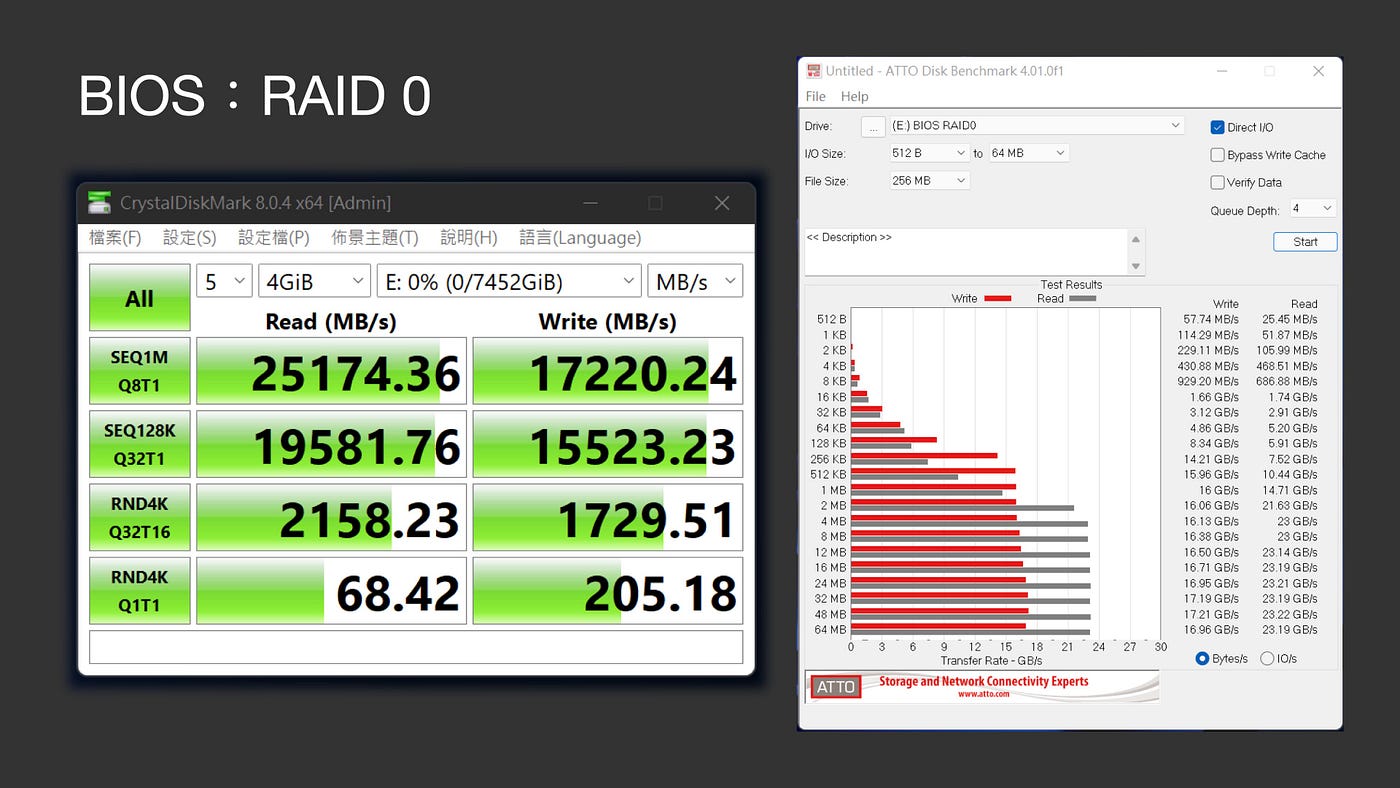Click the RND4K Q1T1 read result 68.42
Screen dimensions: 1400x788
tap(331, 591)
